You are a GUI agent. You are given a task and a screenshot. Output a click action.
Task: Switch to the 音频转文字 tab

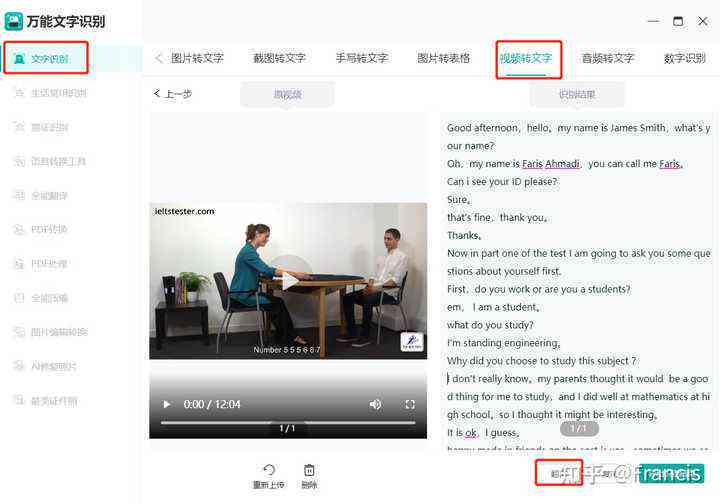pyautogui.click(x=608, y=58)
